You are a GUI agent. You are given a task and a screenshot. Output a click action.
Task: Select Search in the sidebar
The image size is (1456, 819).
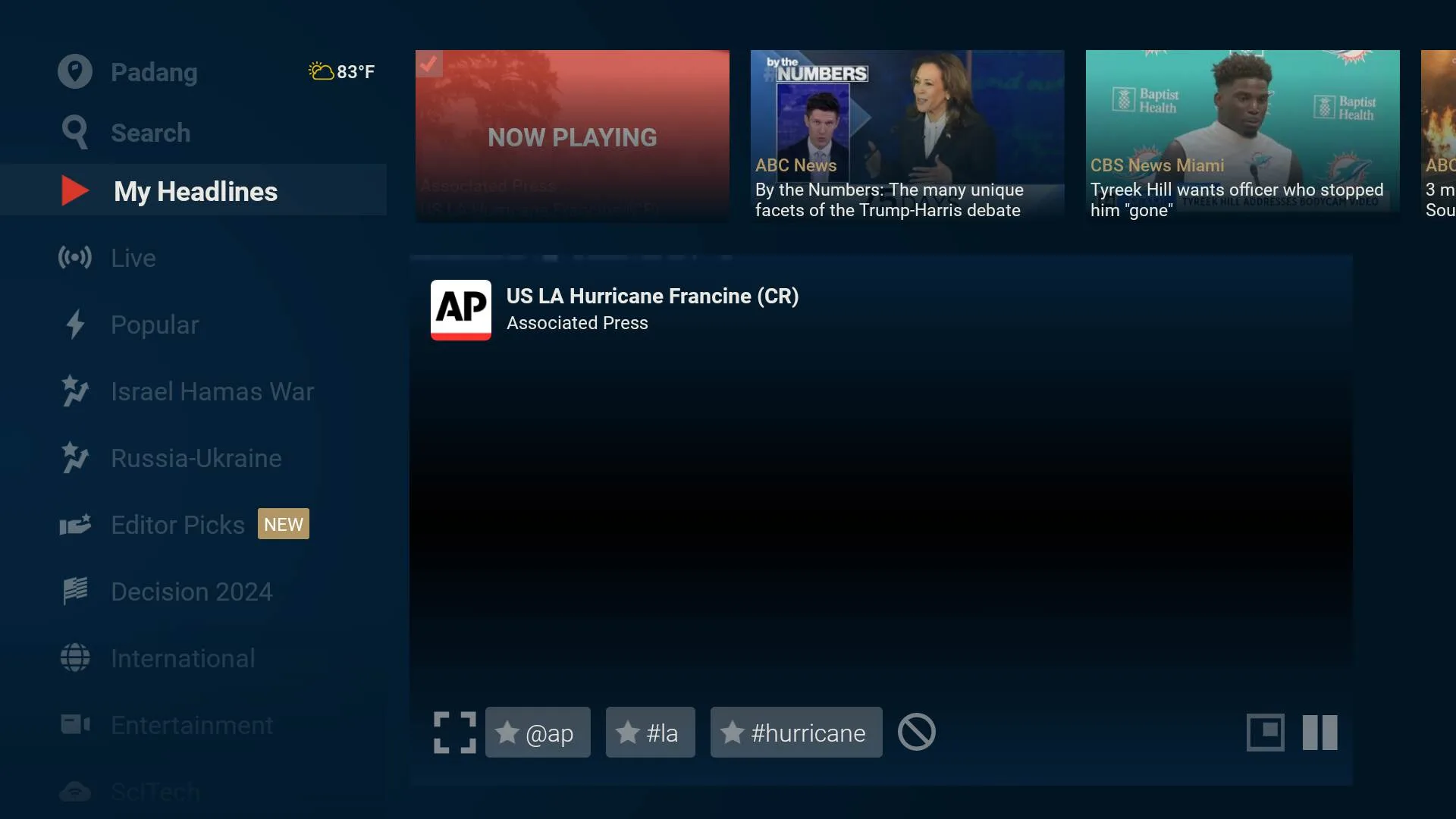pyautogui.click(x=193, y=133)
